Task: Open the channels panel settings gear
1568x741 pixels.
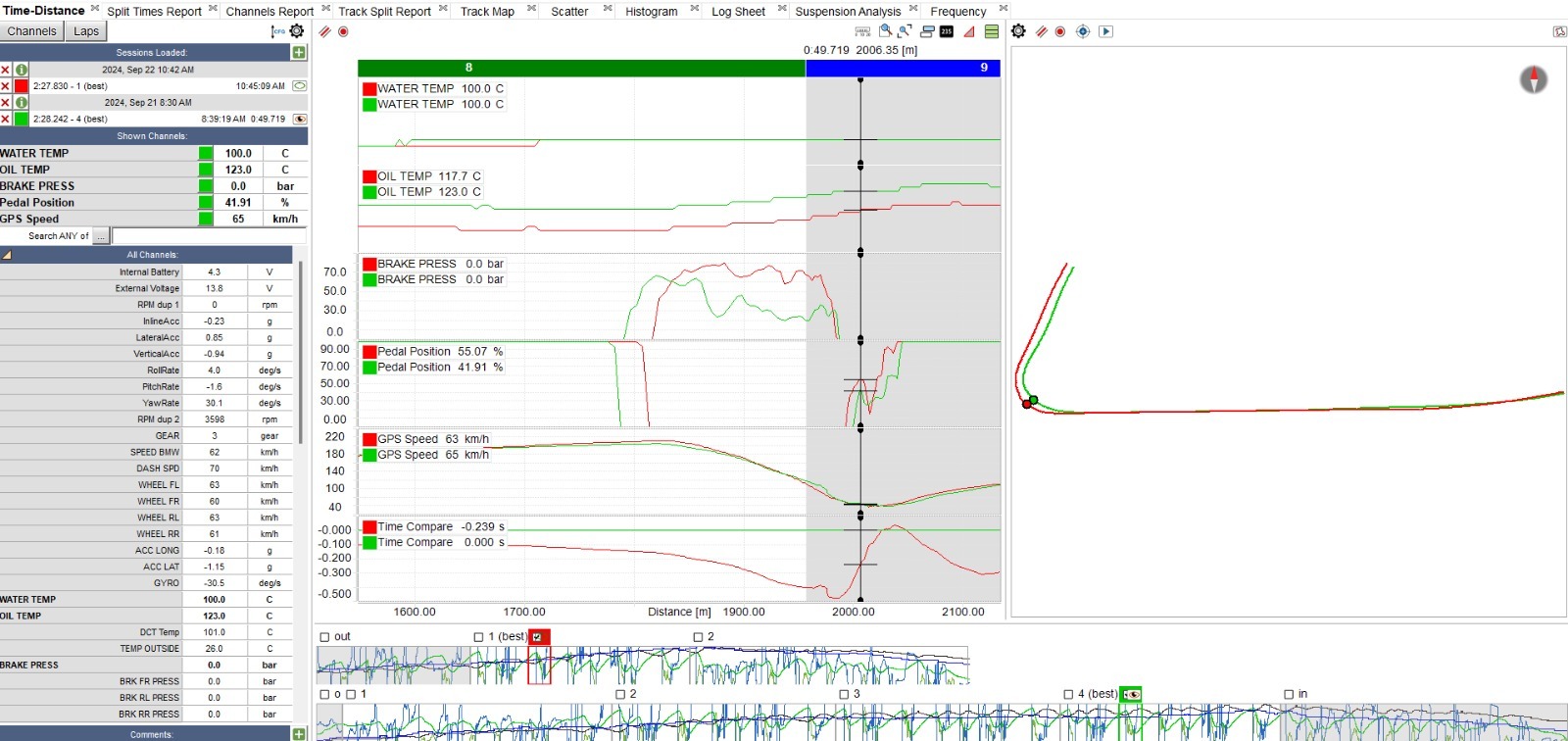Action: tap(297, 31)
